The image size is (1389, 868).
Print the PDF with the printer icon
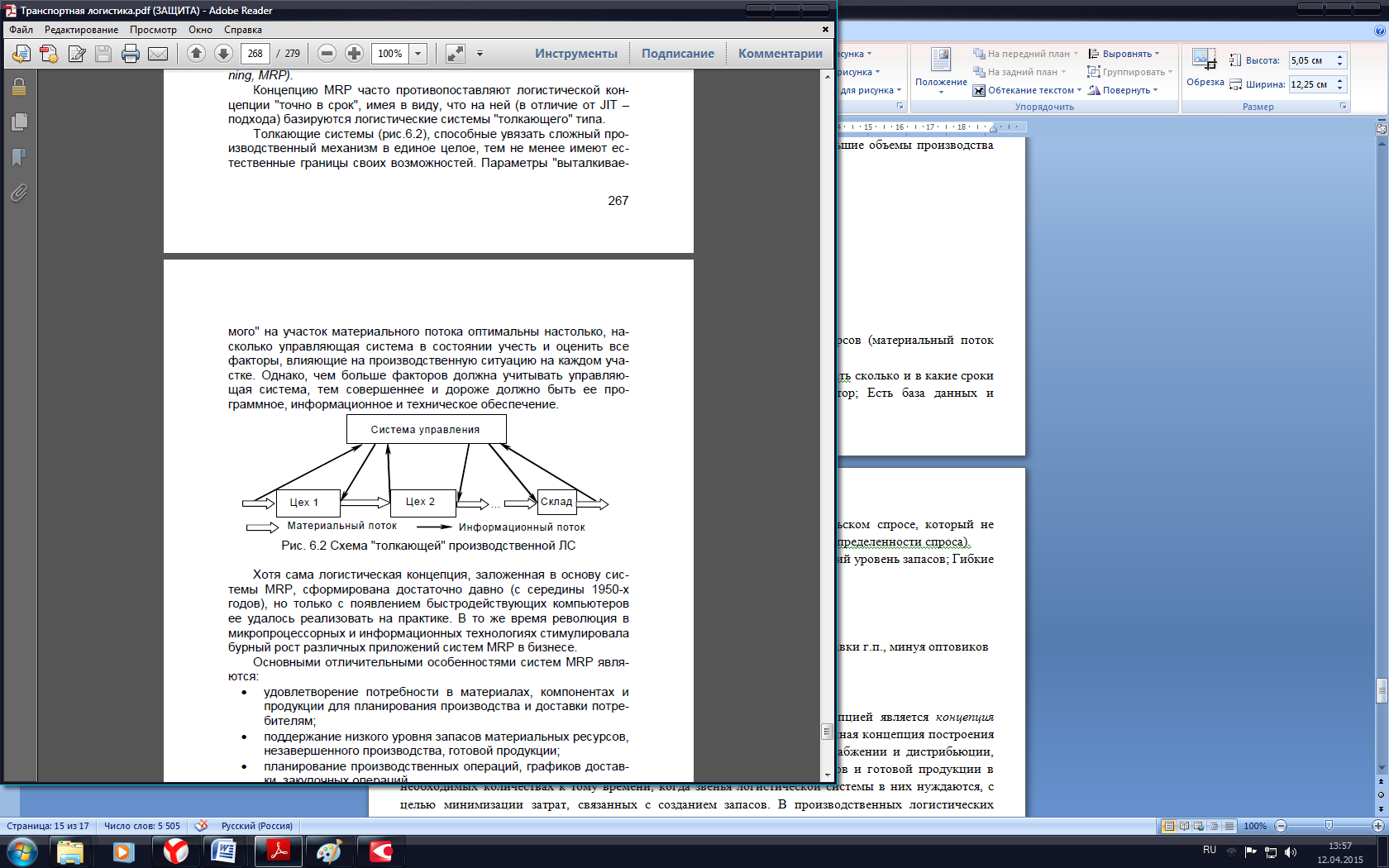coord(131,54)
